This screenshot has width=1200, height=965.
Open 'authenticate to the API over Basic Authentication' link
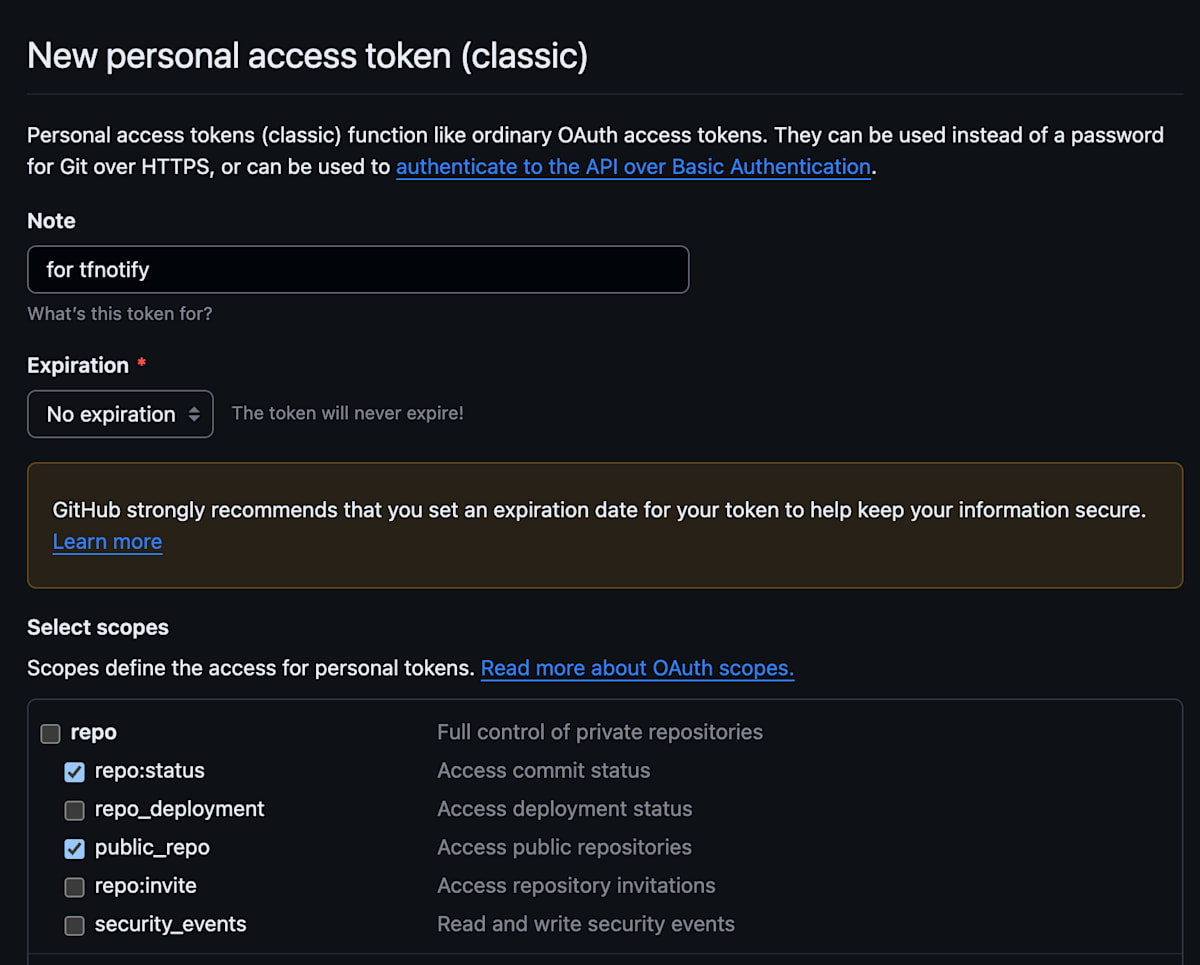[x=633, y=167]
